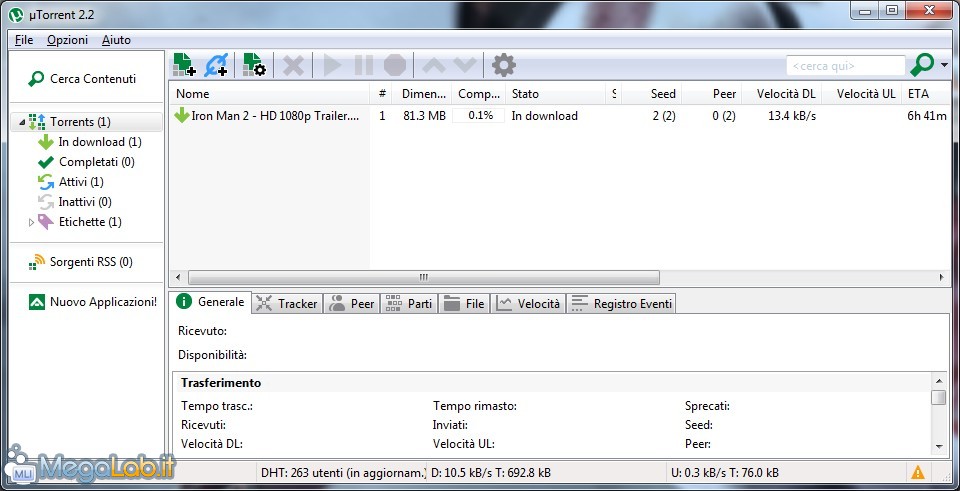Select In download (1) category

coord(89,142)
